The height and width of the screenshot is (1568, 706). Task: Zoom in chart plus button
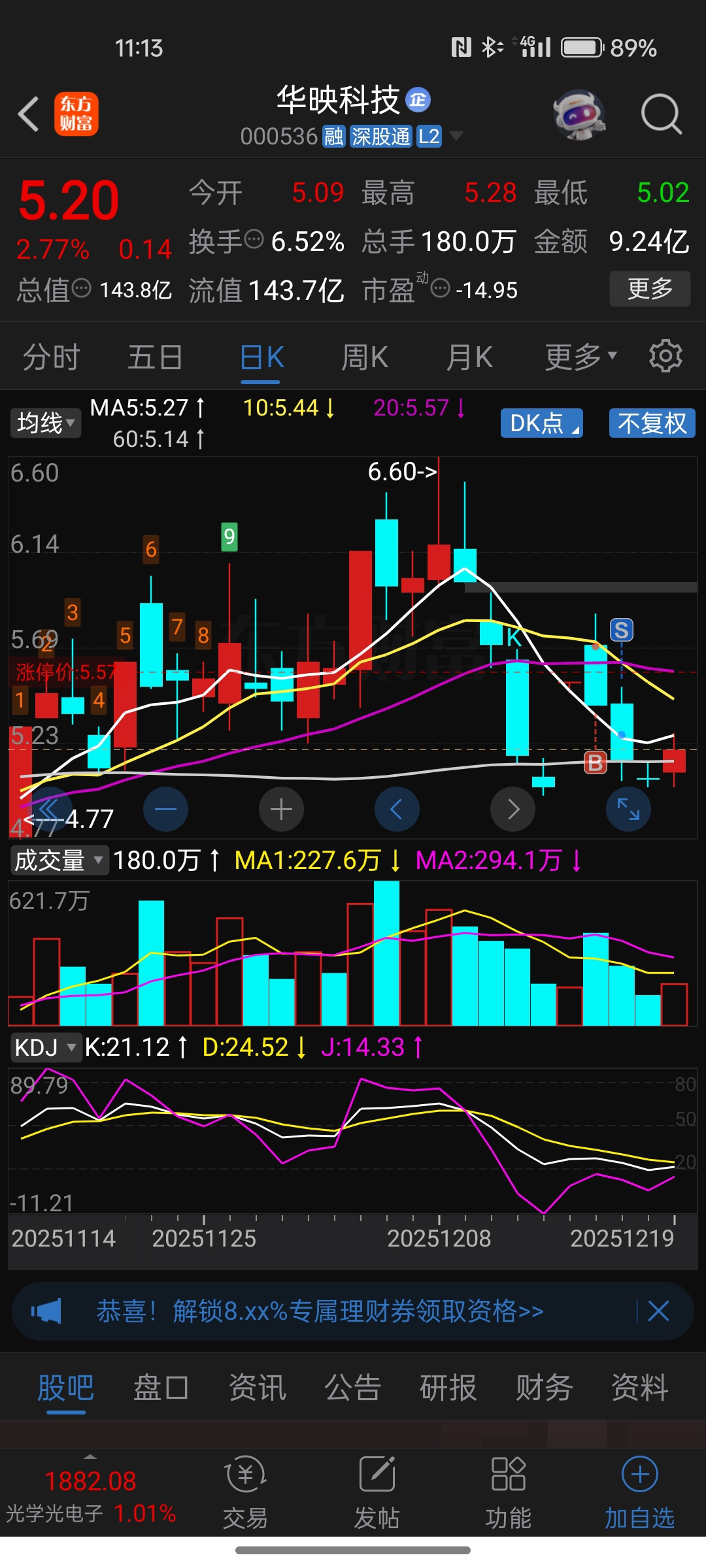pyautogui.click(x=281, y=809)
